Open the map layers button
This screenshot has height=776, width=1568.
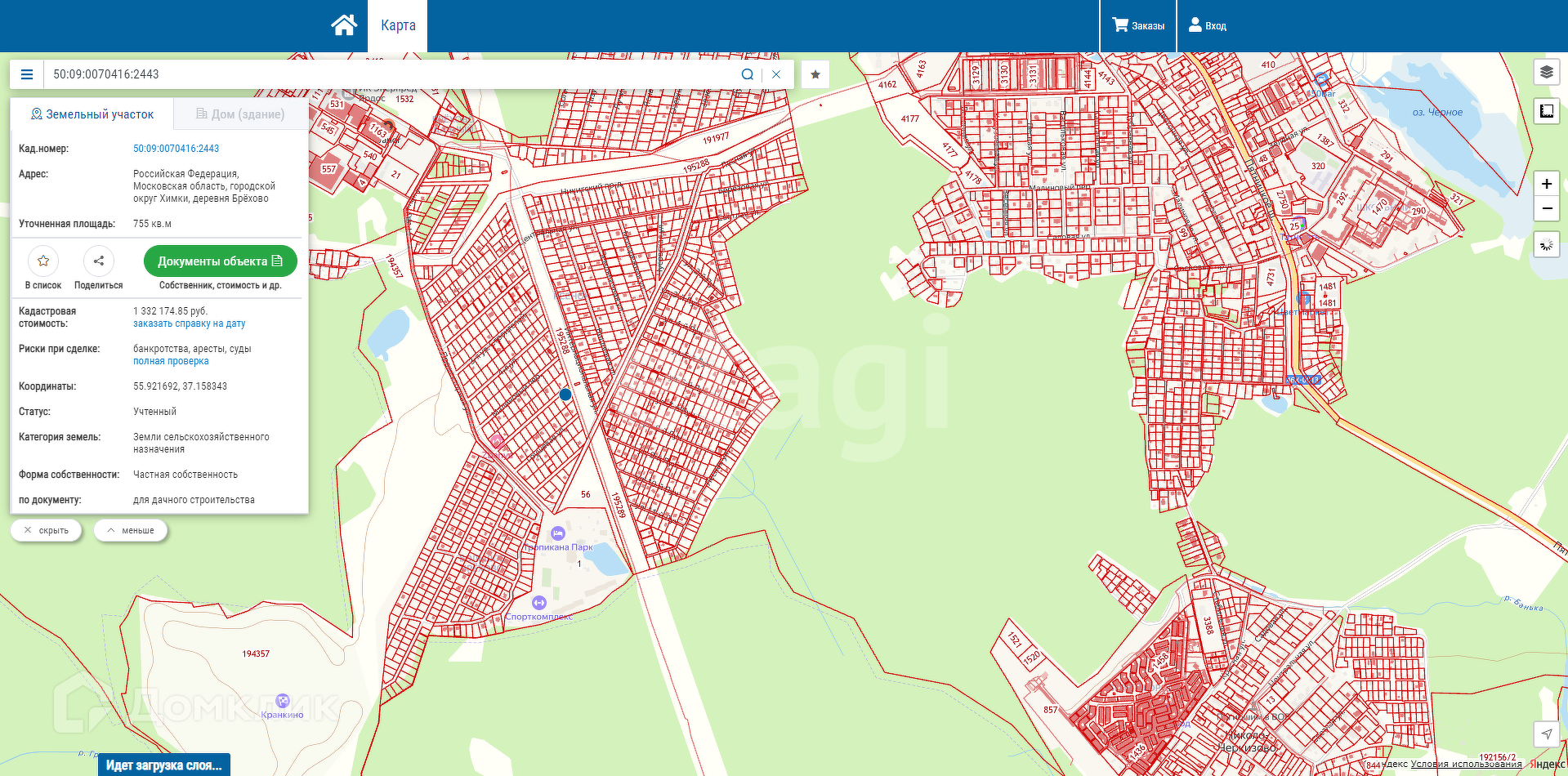(x=1547, y=72)
